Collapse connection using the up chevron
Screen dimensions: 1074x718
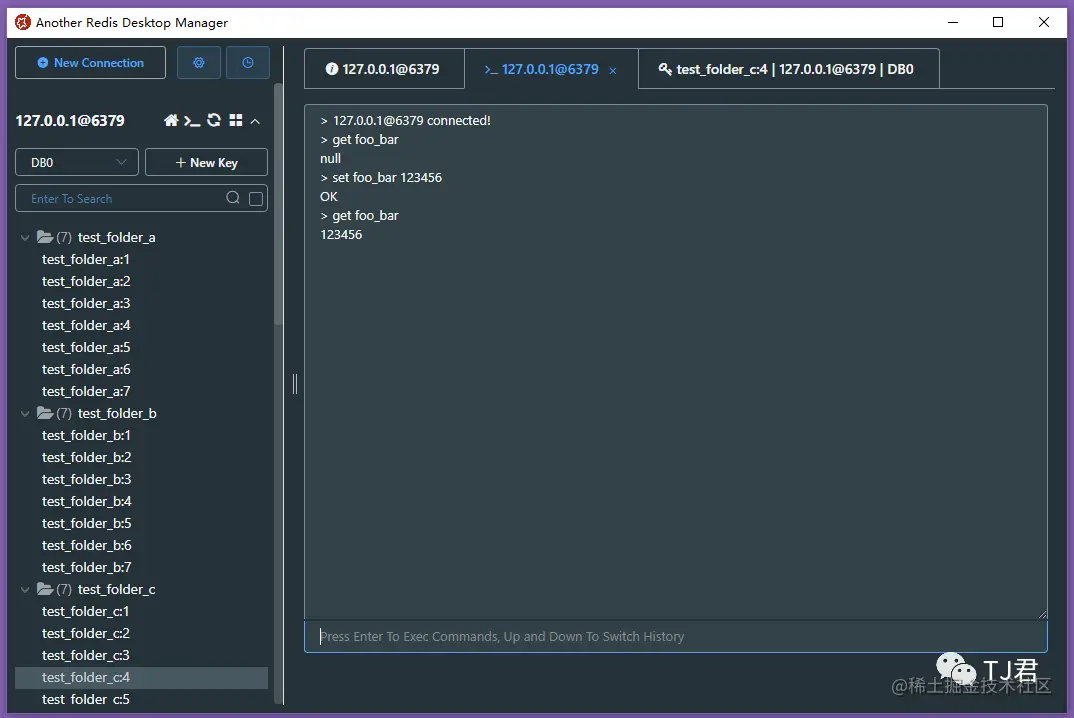(x=255, y=121)
